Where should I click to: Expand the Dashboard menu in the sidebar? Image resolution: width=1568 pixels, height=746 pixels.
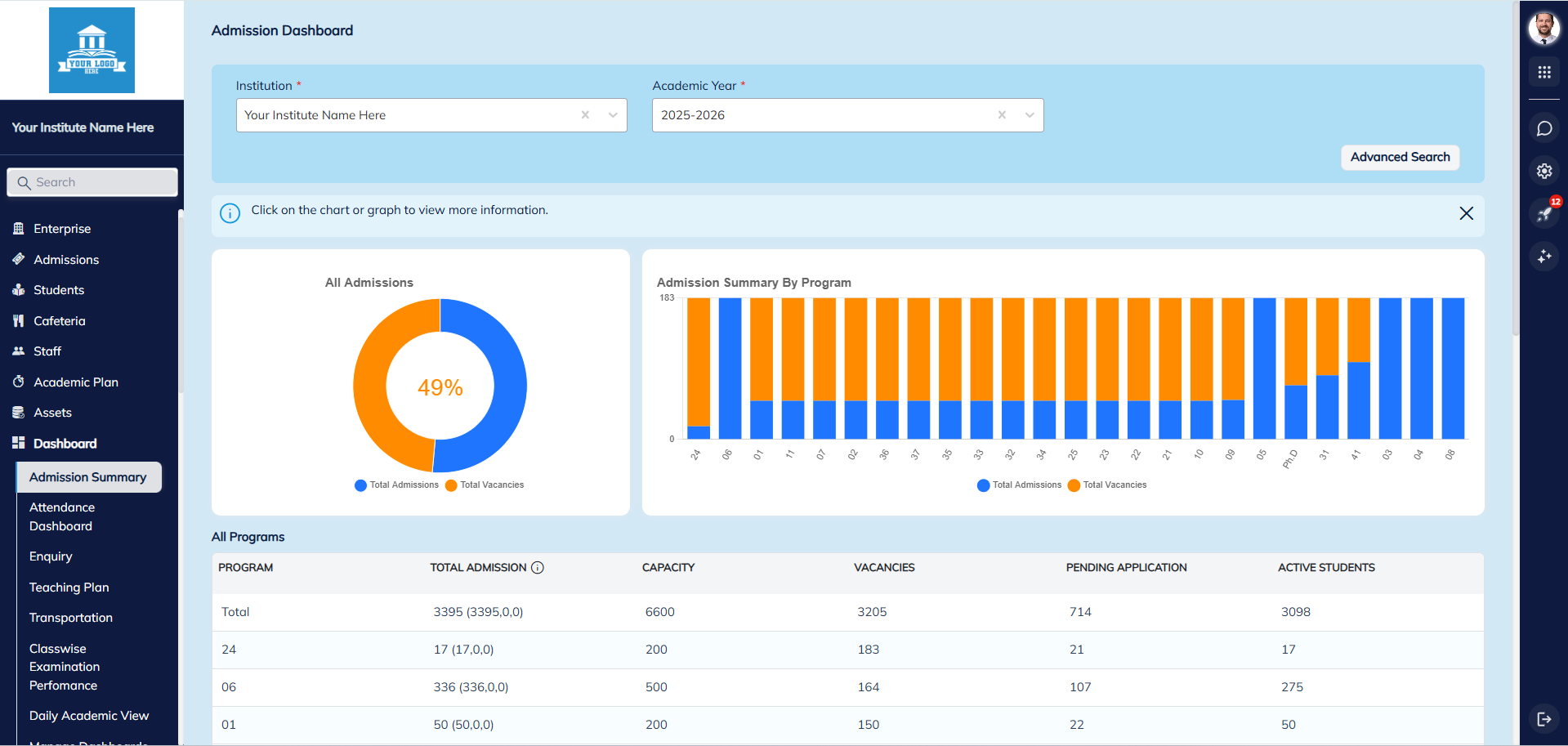click(x=65, y=443)
